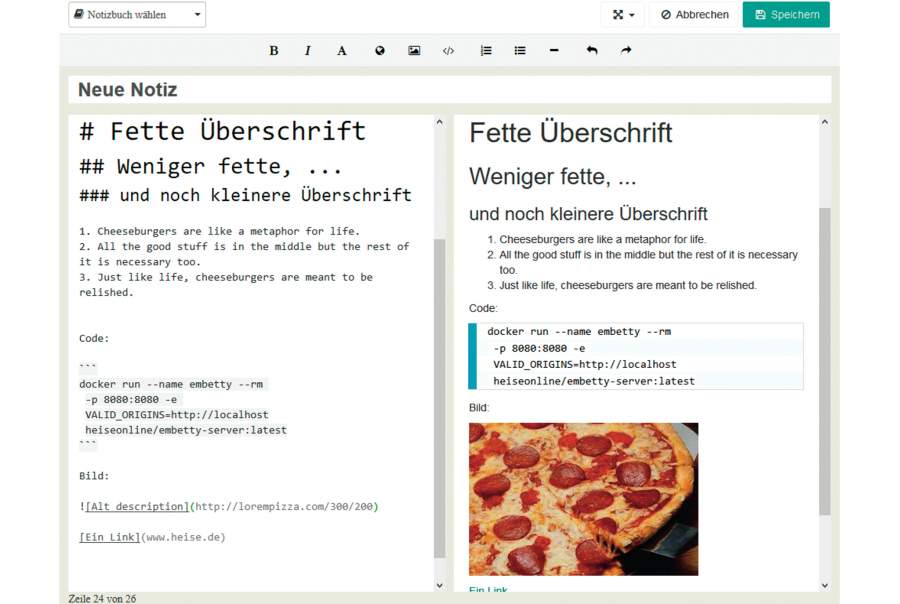Apply italic formatting with the I icon
Screen dimensions: 900x604
pyautogui.click(x=308, y=51)
